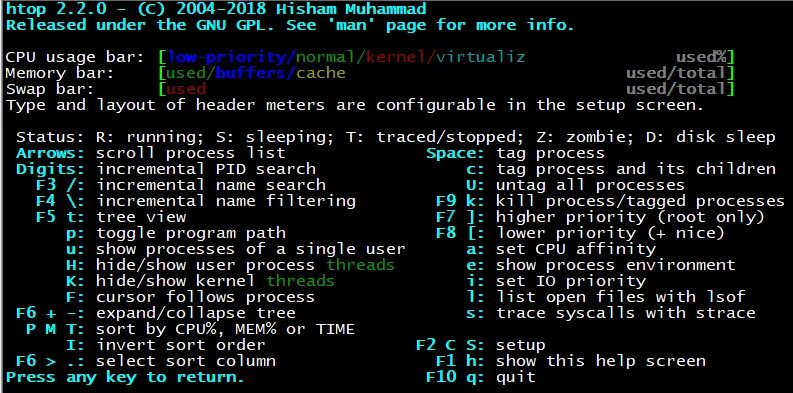Click 'expand/collapse tree' description
This screenshot has height=393, width=793.
(x=196, y=313)
